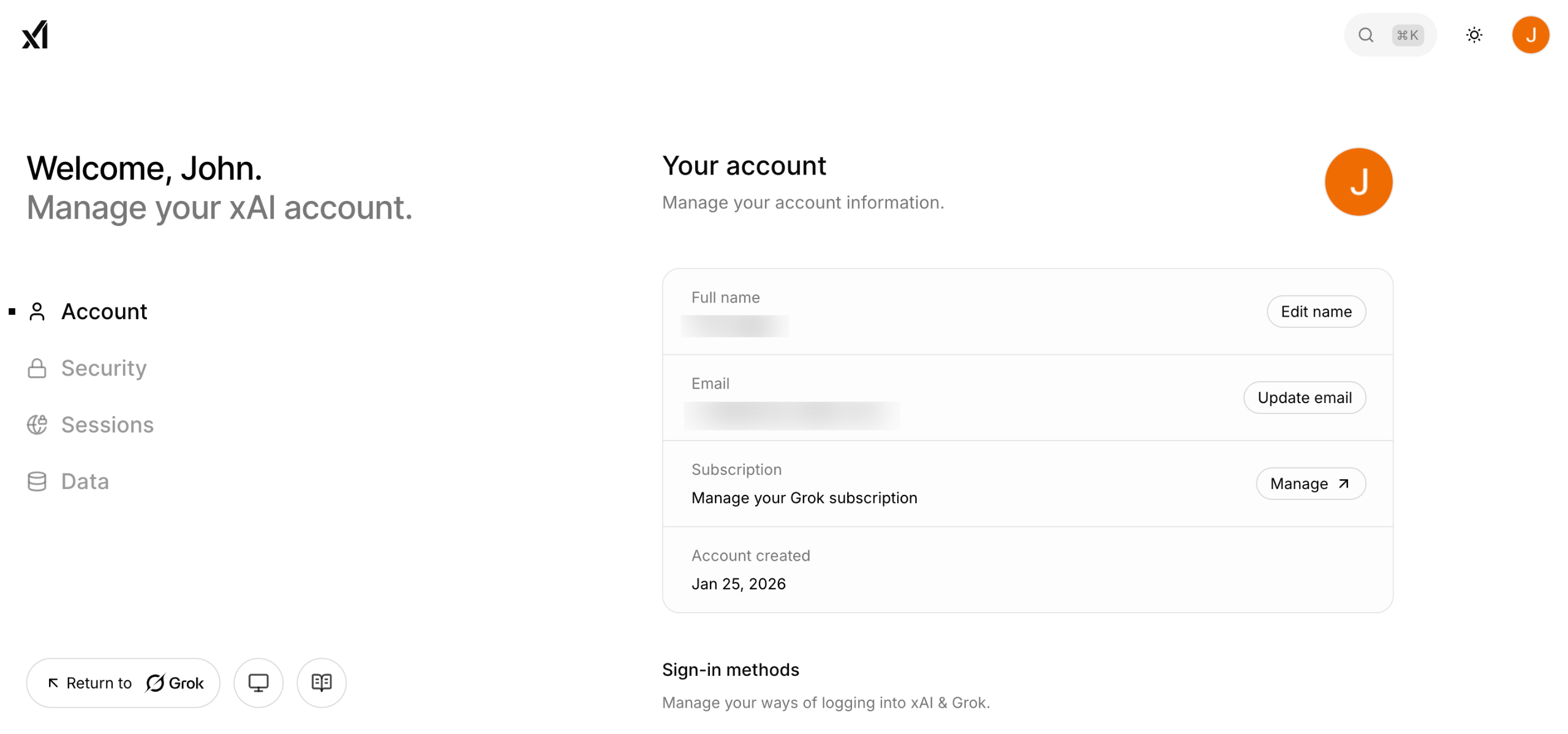This screenshot has width=1568, height=734.
Task: Click the xAI logo in header
Action: tap(35, 35)
